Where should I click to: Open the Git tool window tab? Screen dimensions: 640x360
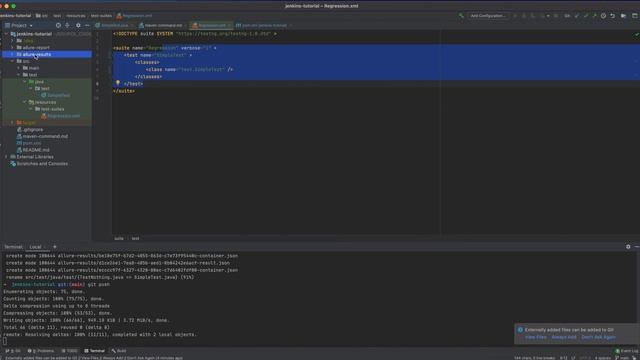(x=13, y=351)
